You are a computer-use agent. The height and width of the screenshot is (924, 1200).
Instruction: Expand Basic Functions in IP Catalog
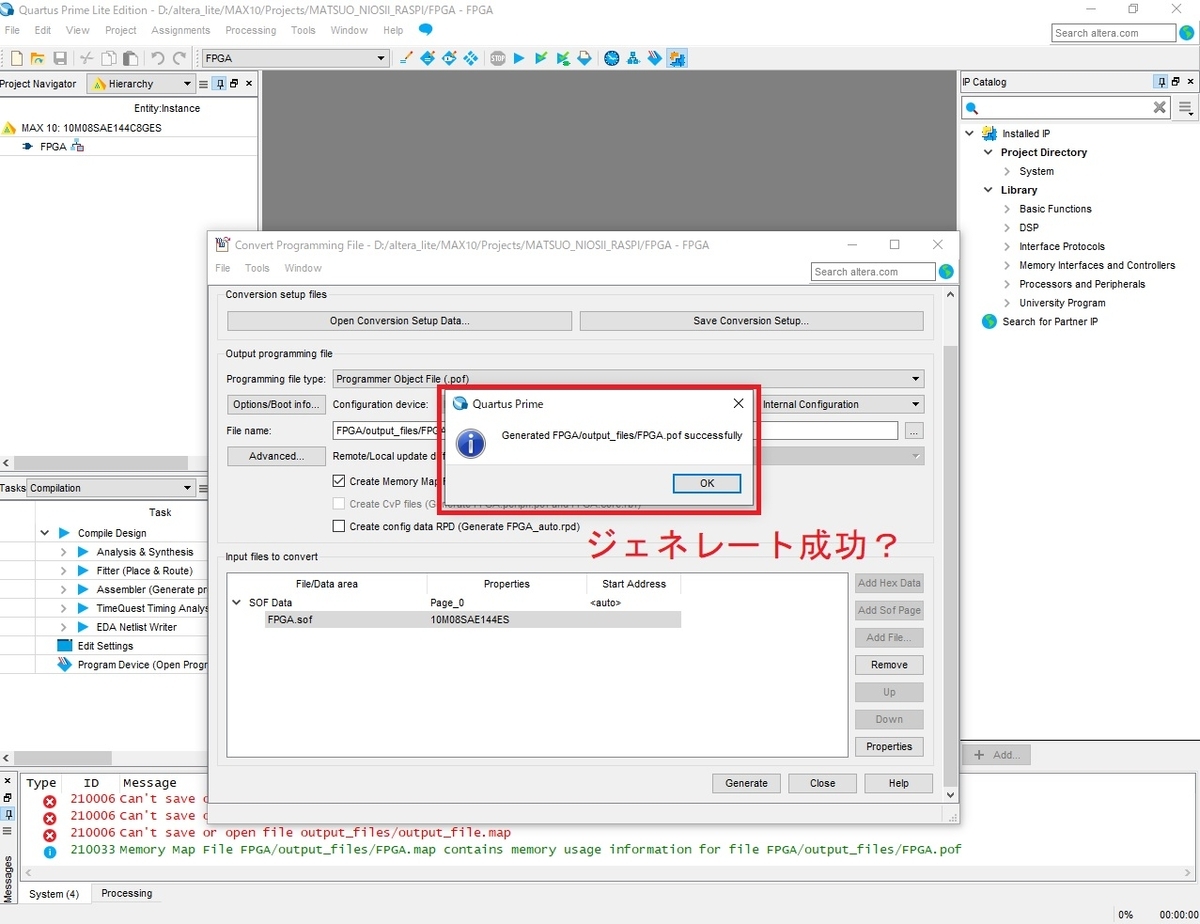click(x=1007, y=209)
